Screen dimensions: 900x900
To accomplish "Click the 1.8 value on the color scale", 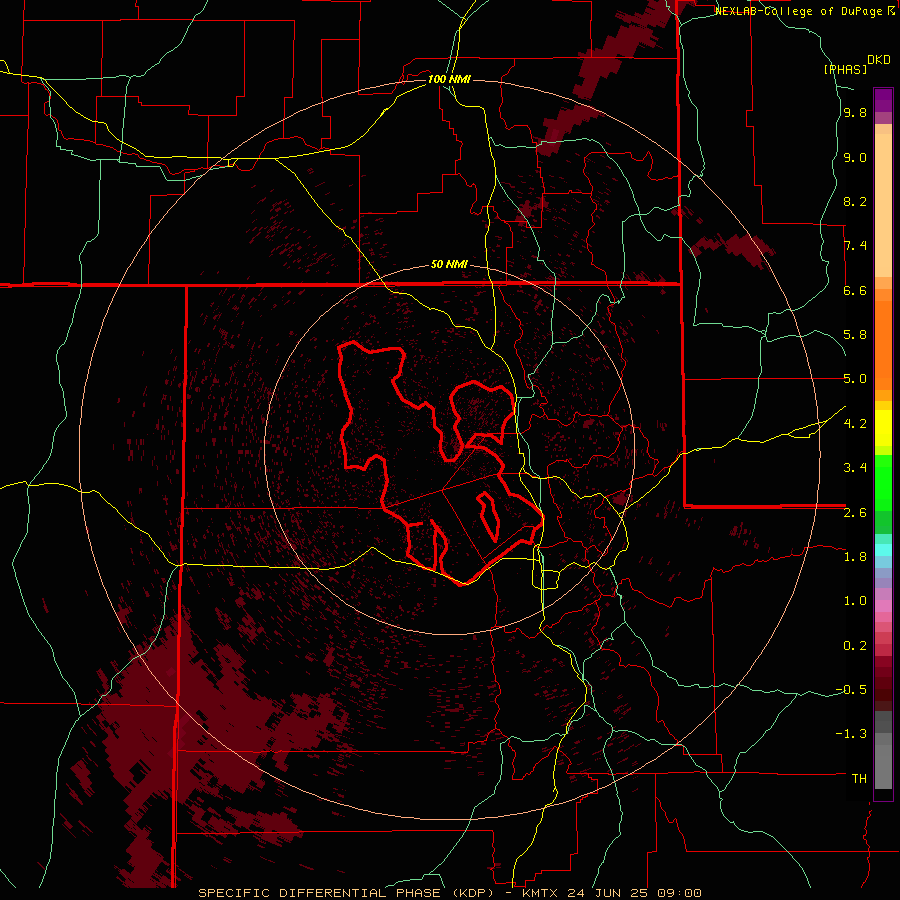I will 855,557.
